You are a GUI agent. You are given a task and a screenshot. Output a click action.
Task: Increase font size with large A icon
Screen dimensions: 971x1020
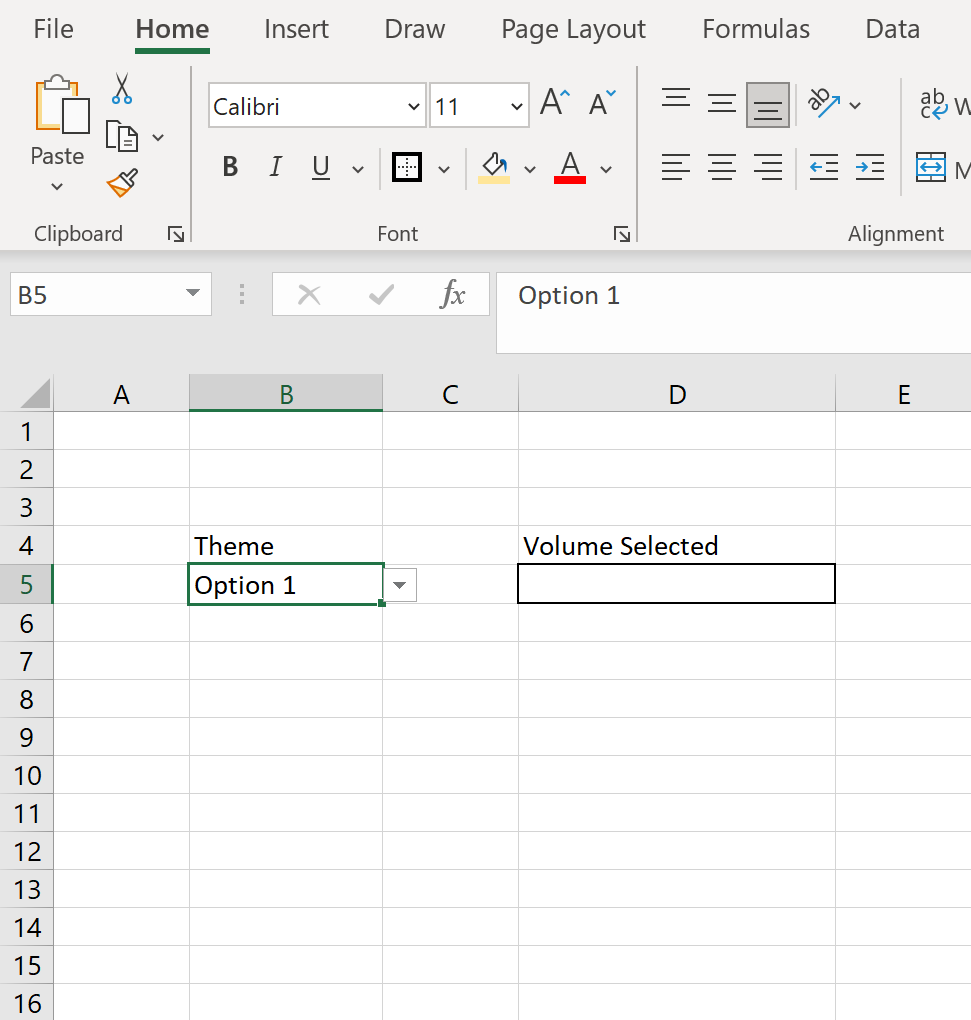[555, 102]
